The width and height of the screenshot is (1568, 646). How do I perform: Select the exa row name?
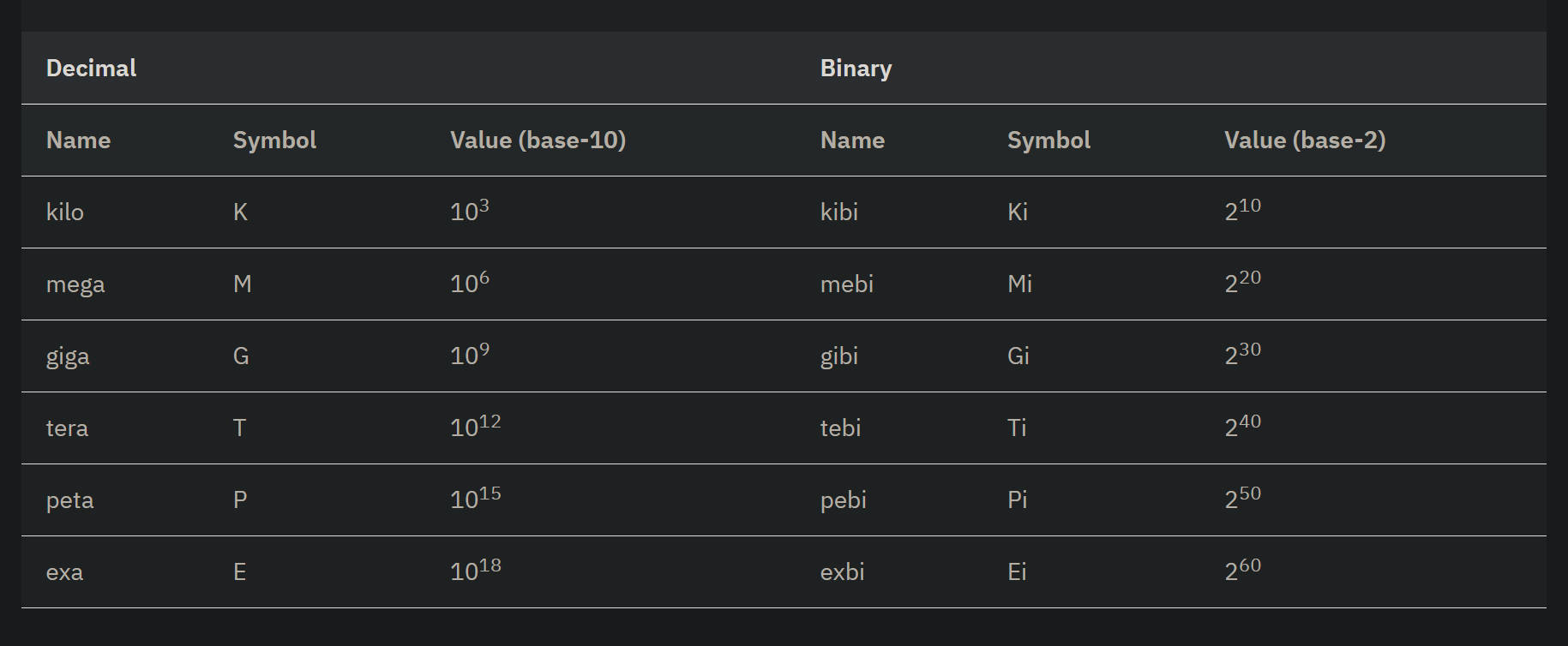(64, 572)
